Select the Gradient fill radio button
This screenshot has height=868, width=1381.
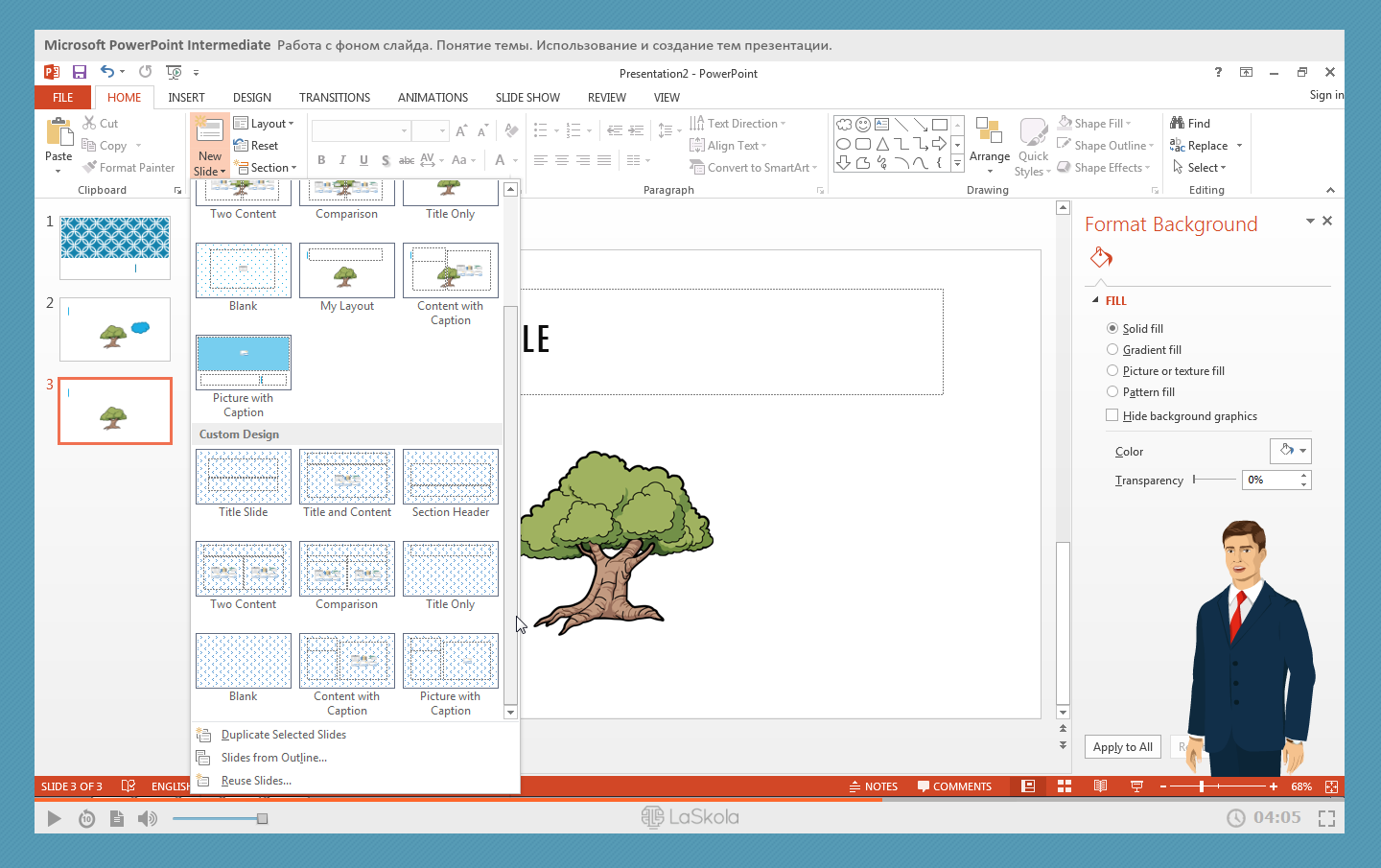1112,350
